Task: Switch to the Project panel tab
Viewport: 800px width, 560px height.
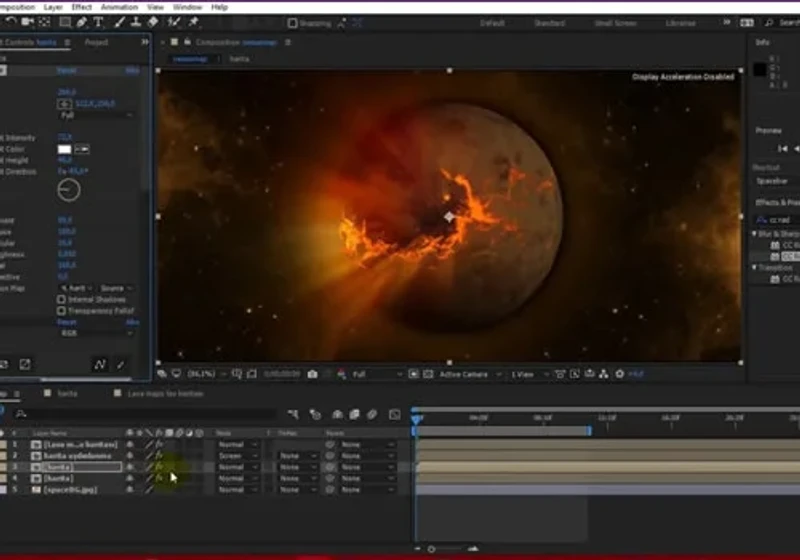Action: click(96, 42)
